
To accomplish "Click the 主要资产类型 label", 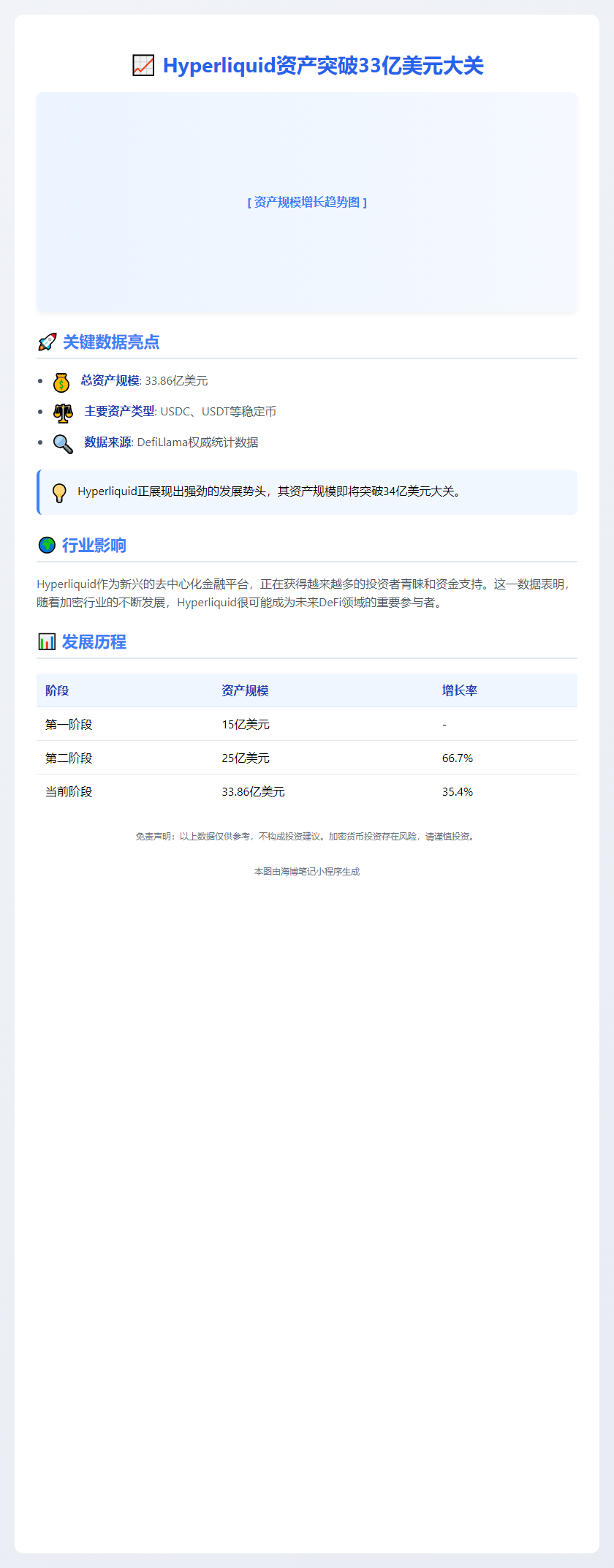I will tap(120, 411).
